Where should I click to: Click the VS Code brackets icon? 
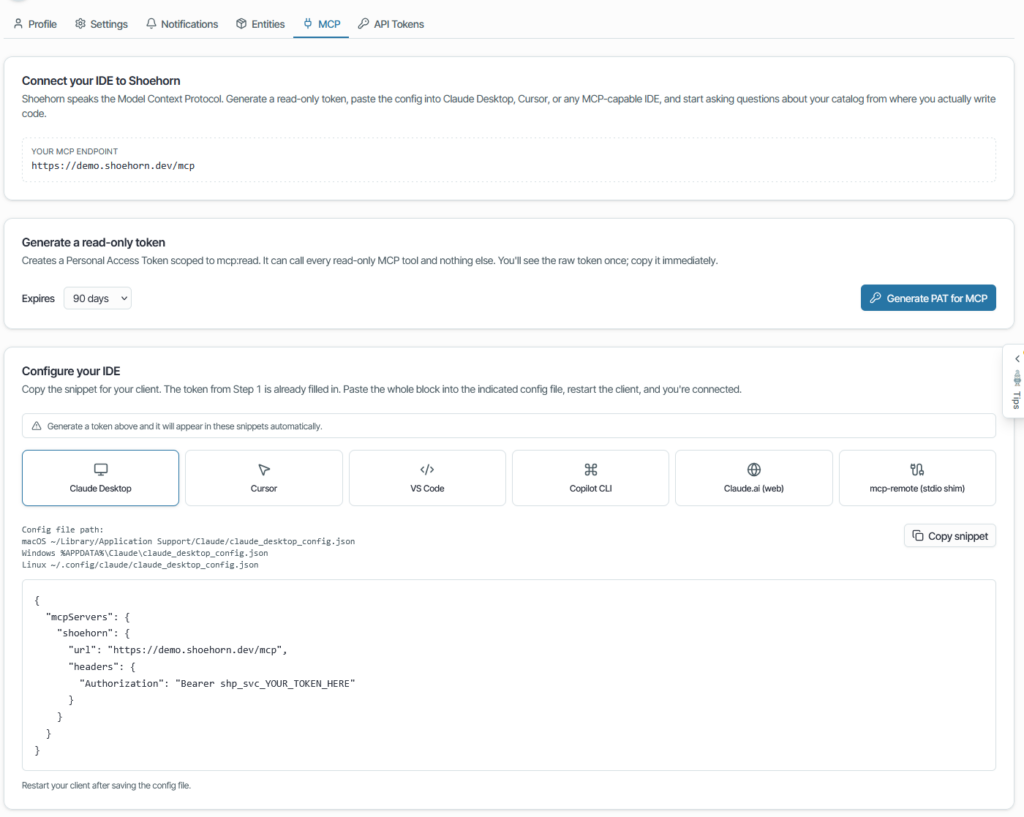427,470
